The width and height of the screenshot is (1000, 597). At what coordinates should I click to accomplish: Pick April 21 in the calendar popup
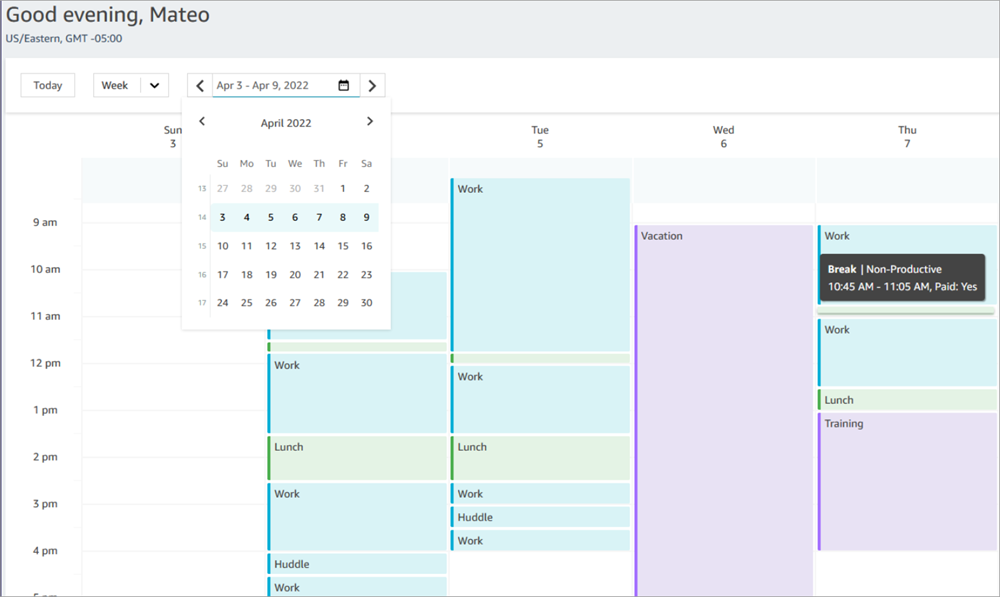pyautogui.click(x=319, y=275)
